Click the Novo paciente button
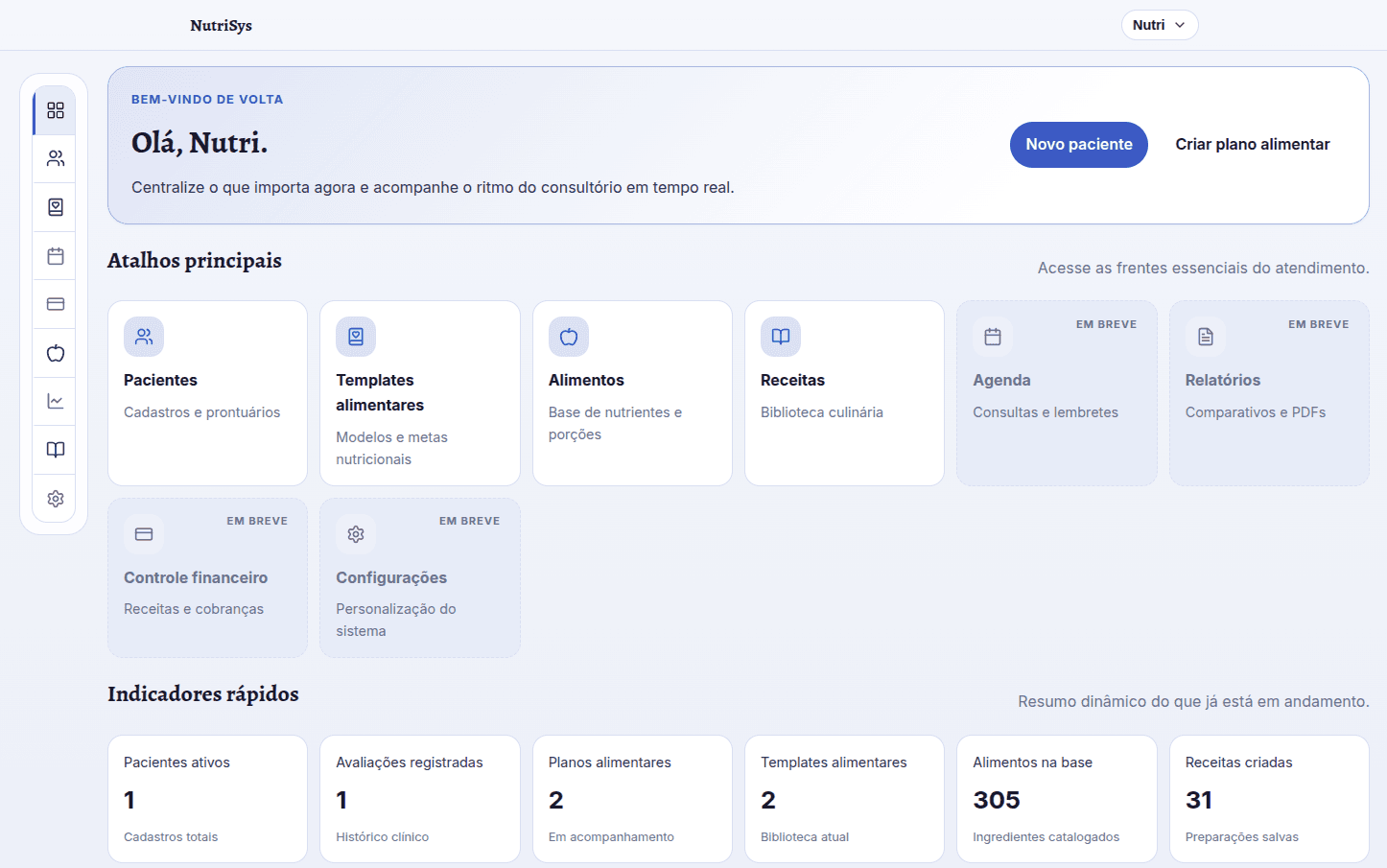This screenshot has height=868, width=1387. coord(1078,144)
